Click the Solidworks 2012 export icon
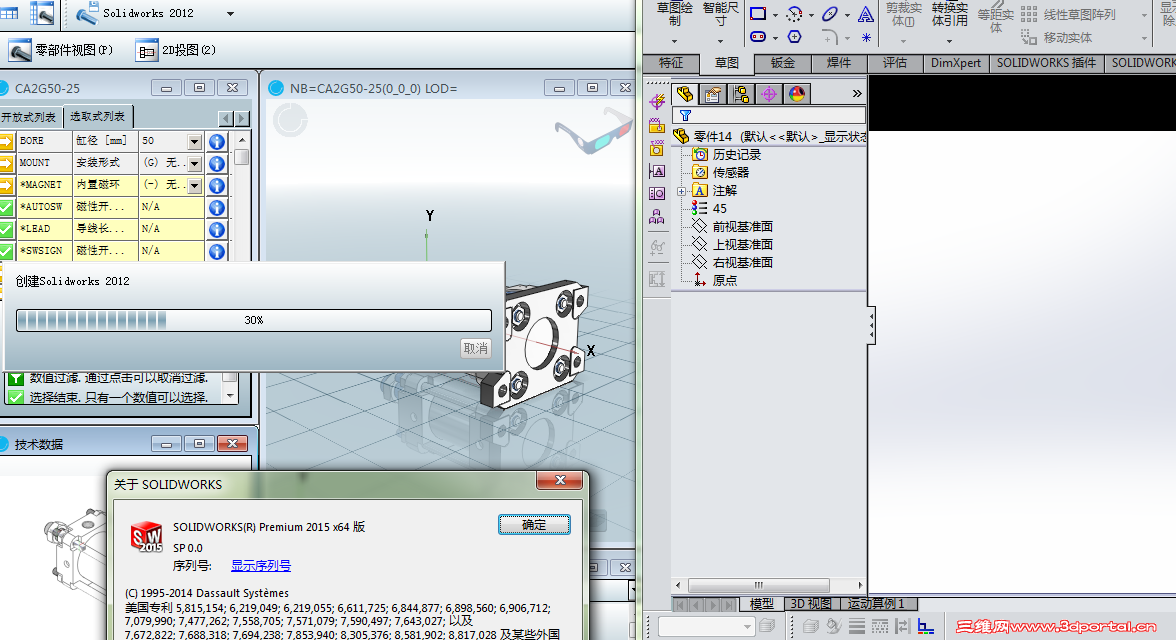1176x640 pixels. tap(87, 13)
